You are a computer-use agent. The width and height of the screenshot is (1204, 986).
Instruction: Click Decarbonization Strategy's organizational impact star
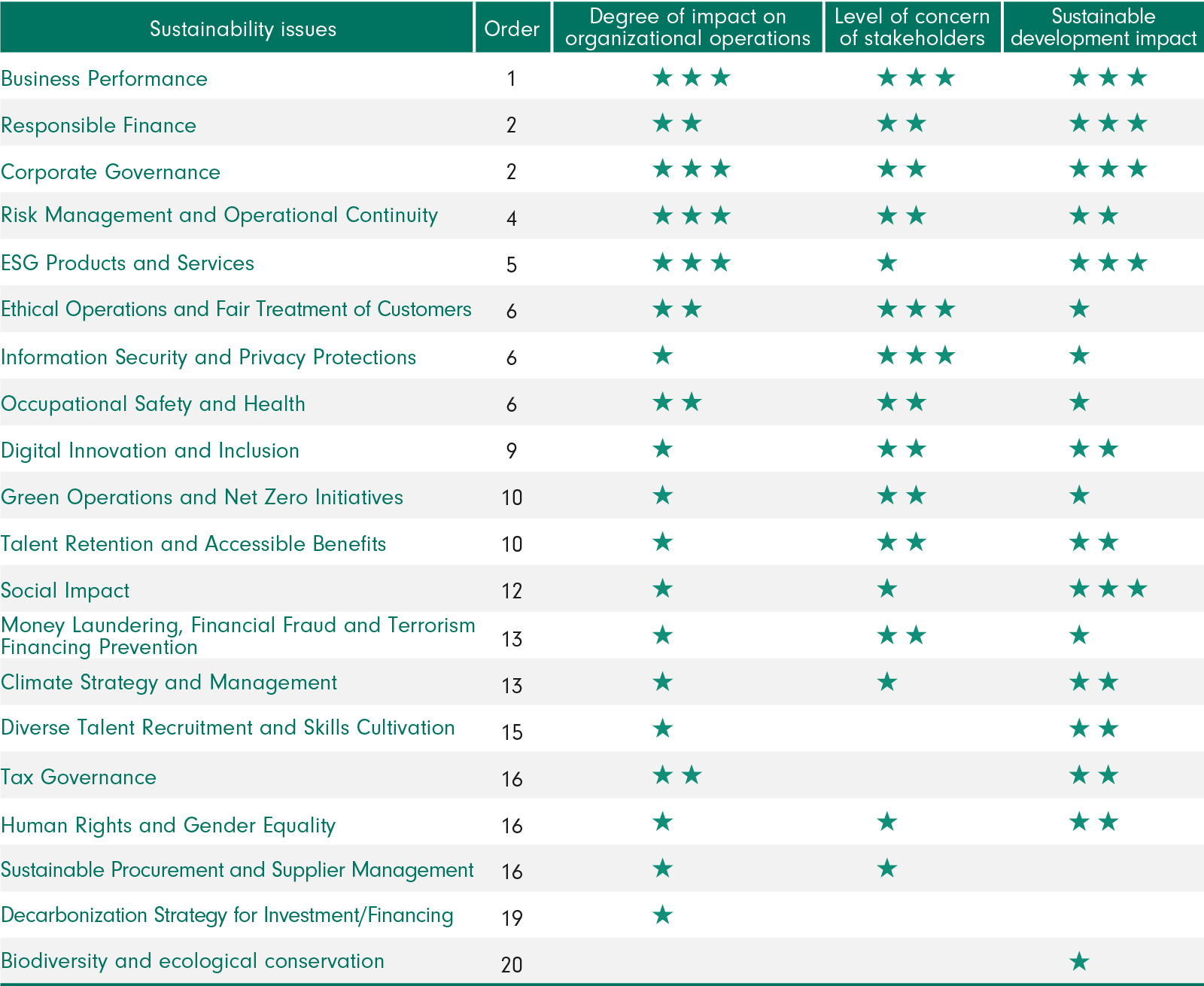pyautogui.click(x=663, y=915)
